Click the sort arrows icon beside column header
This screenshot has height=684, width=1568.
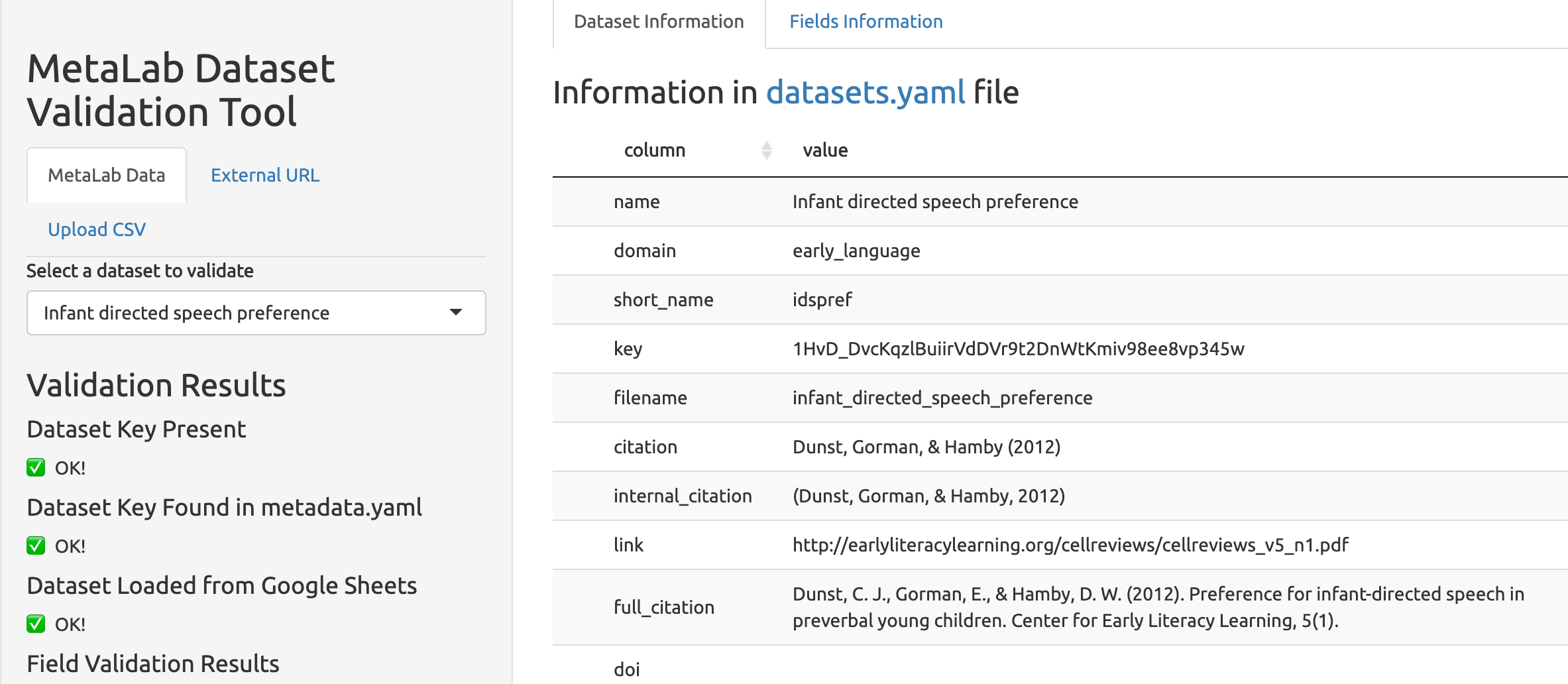[766, 150]
